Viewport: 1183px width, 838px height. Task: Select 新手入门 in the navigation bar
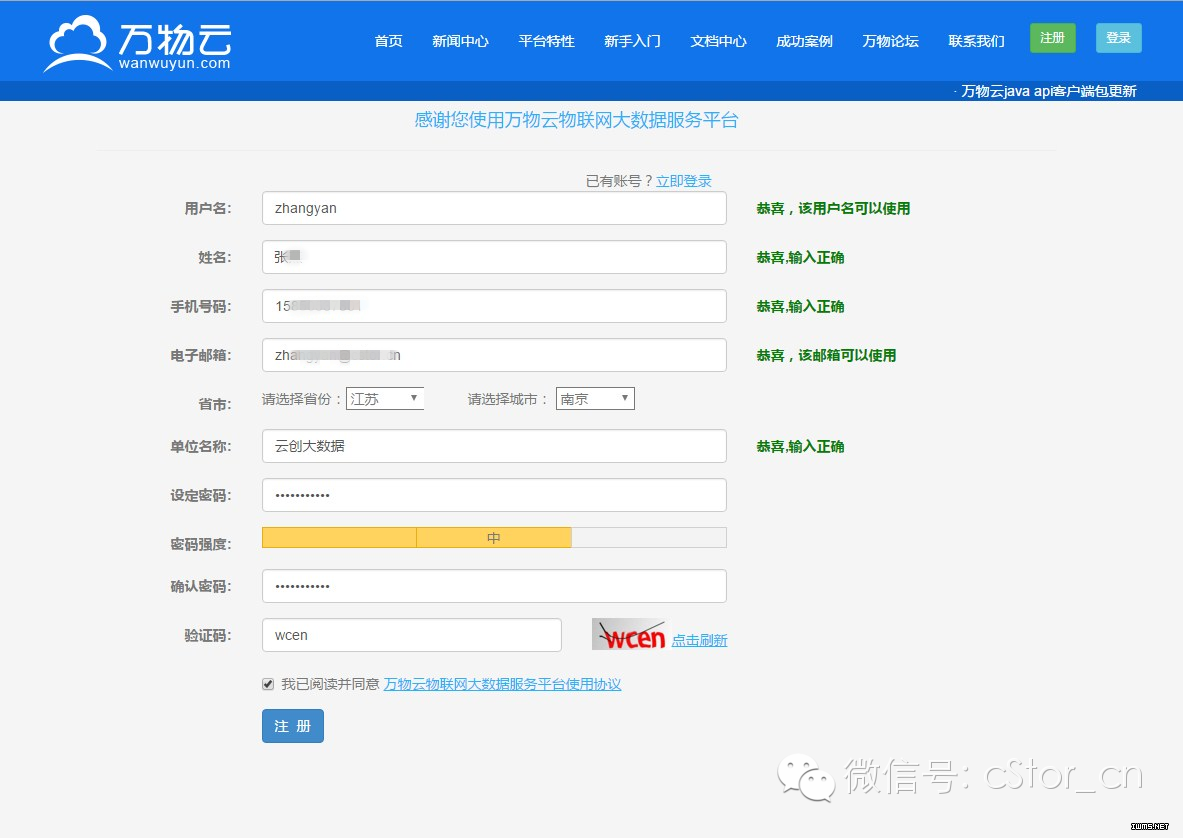point(632,41)
